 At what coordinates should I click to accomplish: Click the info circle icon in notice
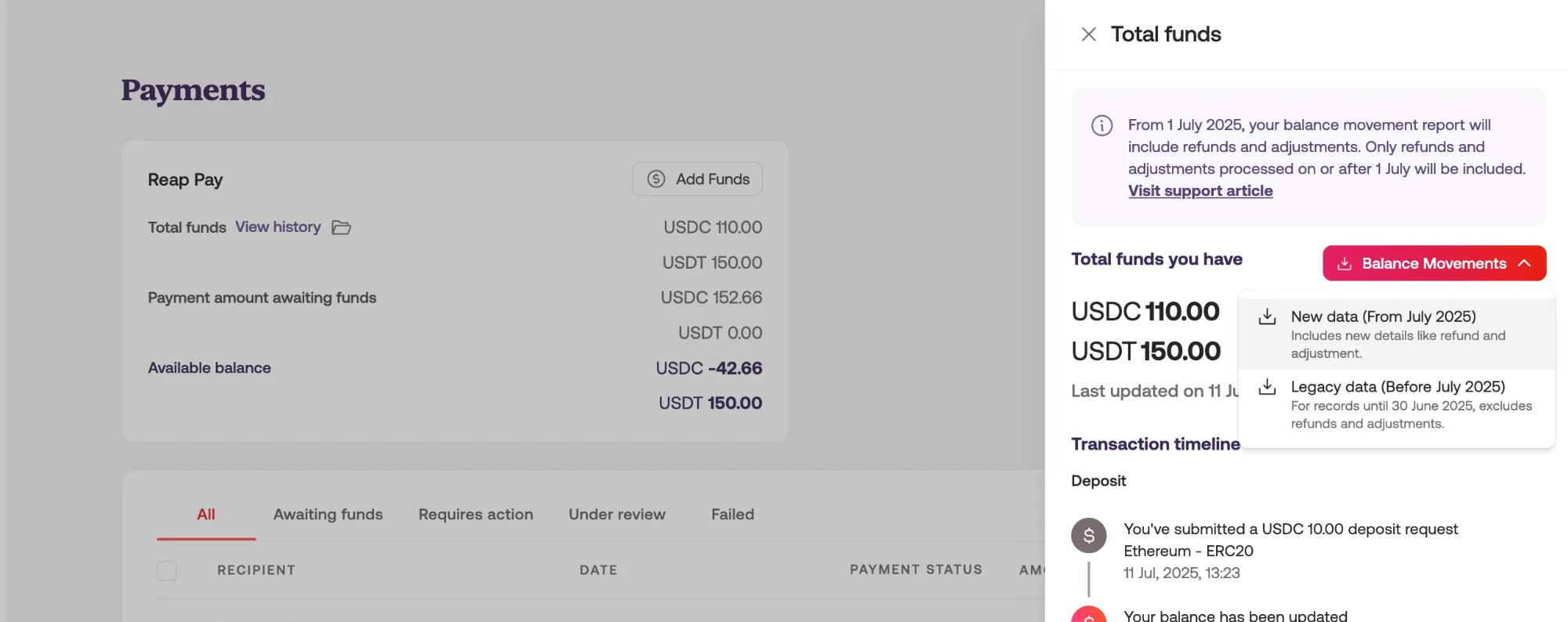tap(1102, 125)
